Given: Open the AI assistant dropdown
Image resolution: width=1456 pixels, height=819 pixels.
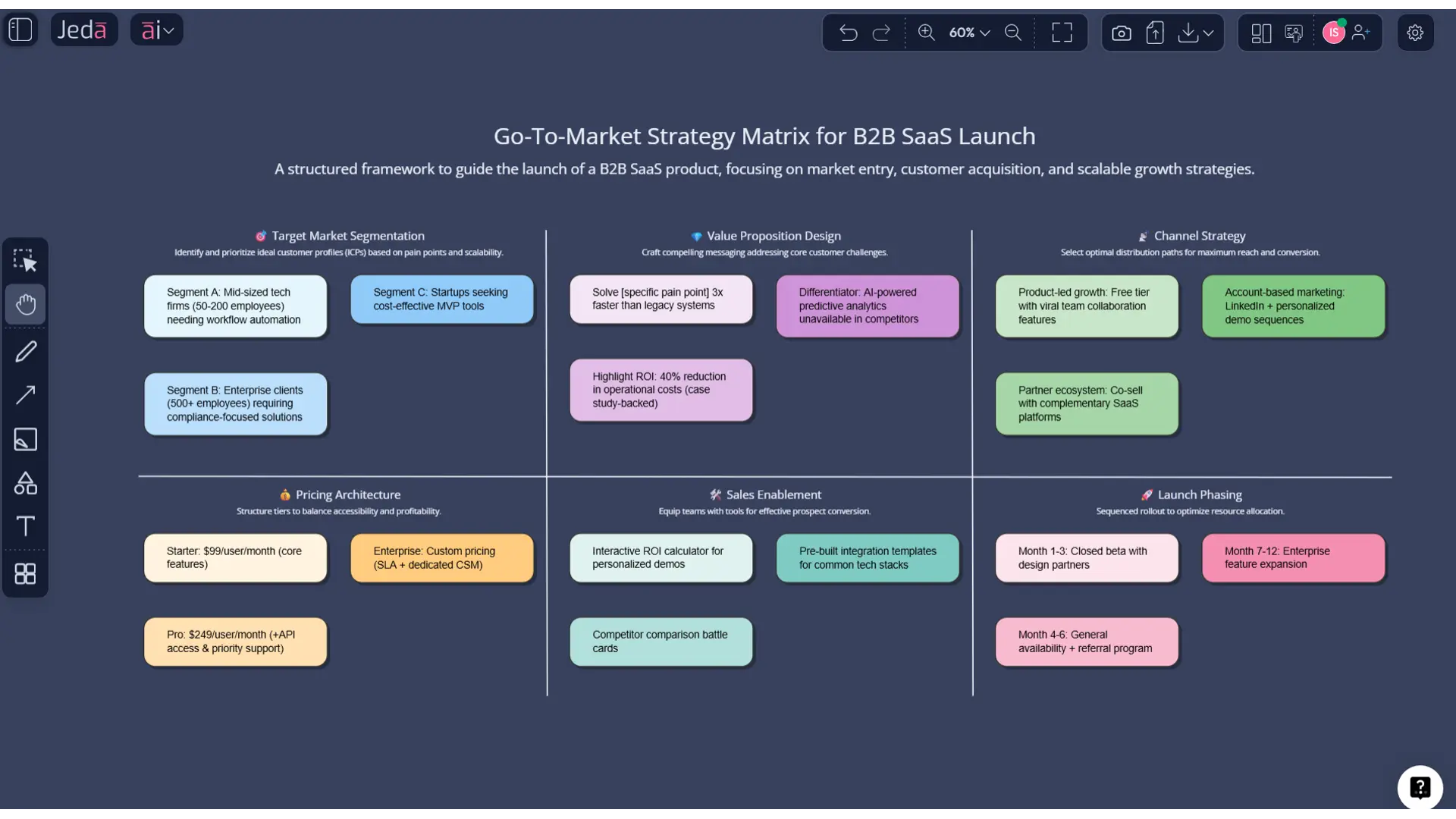Looking at the screenshot, I should [156, 30].
